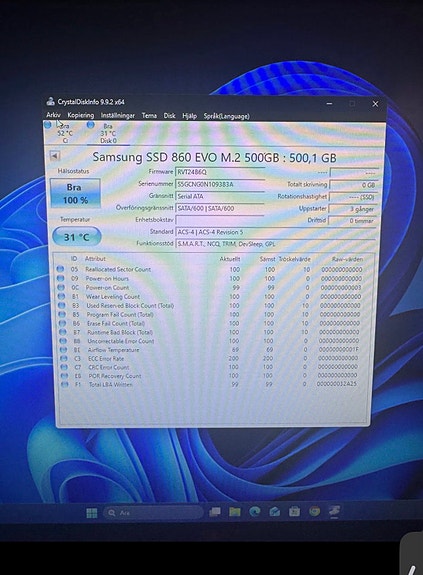
Task: Click the Aktuellt column header
Action: (x=230, y=259)
